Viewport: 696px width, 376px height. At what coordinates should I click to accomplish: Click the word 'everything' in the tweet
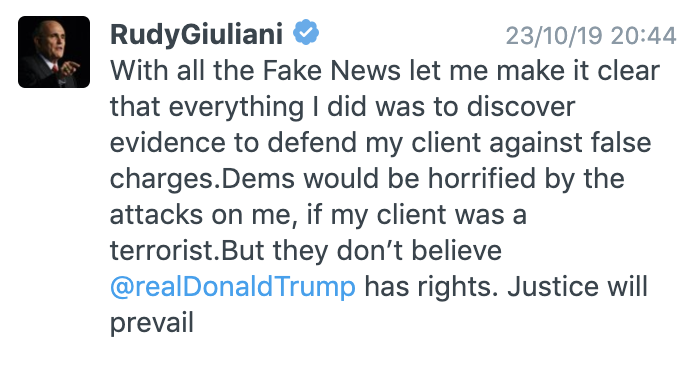(236, 107)
